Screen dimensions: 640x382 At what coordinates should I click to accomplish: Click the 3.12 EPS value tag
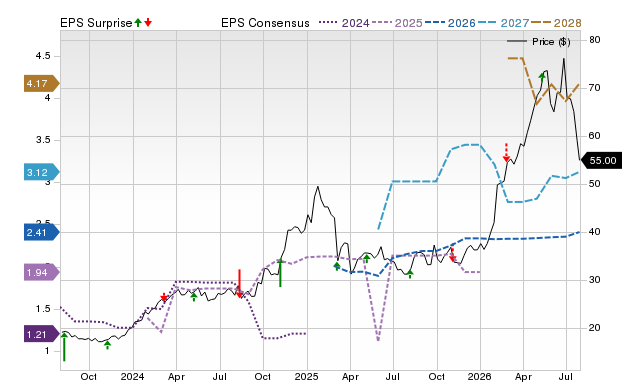click(41, 172)
